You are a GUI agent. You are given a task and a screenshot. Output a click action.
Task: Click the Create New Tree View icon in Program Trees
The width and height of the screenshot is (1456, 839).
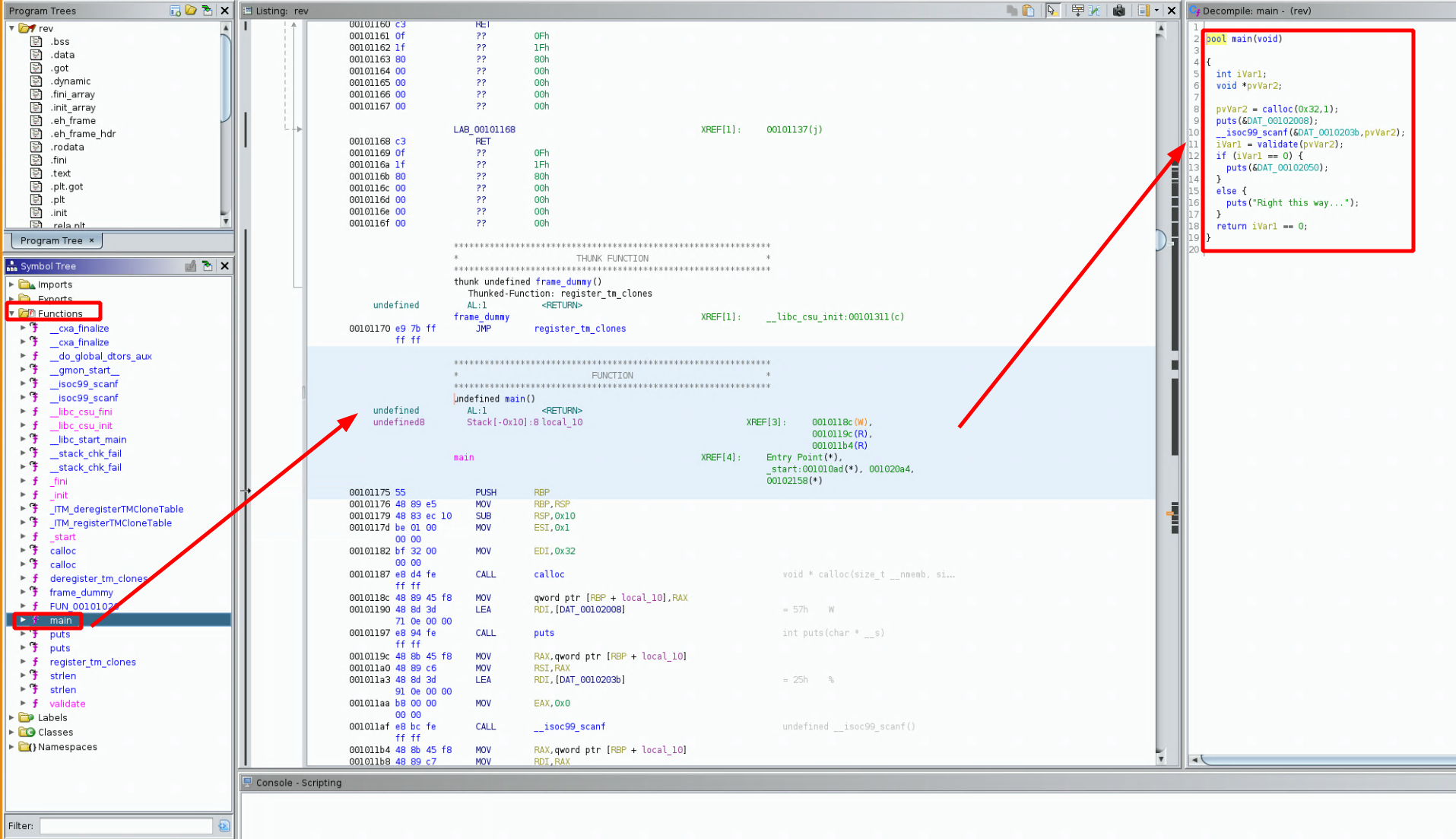coord(176,11)
